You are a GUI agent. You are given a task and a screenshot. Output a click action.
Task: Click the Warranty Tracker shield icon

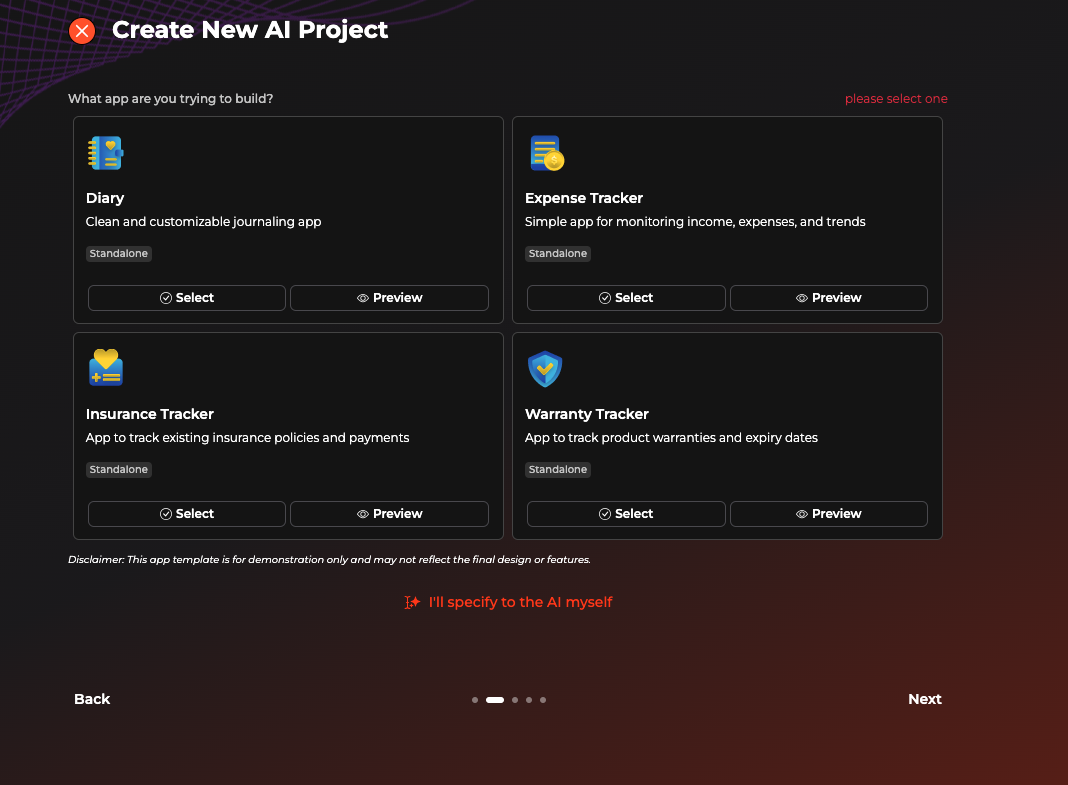click(x=545, y=369)
